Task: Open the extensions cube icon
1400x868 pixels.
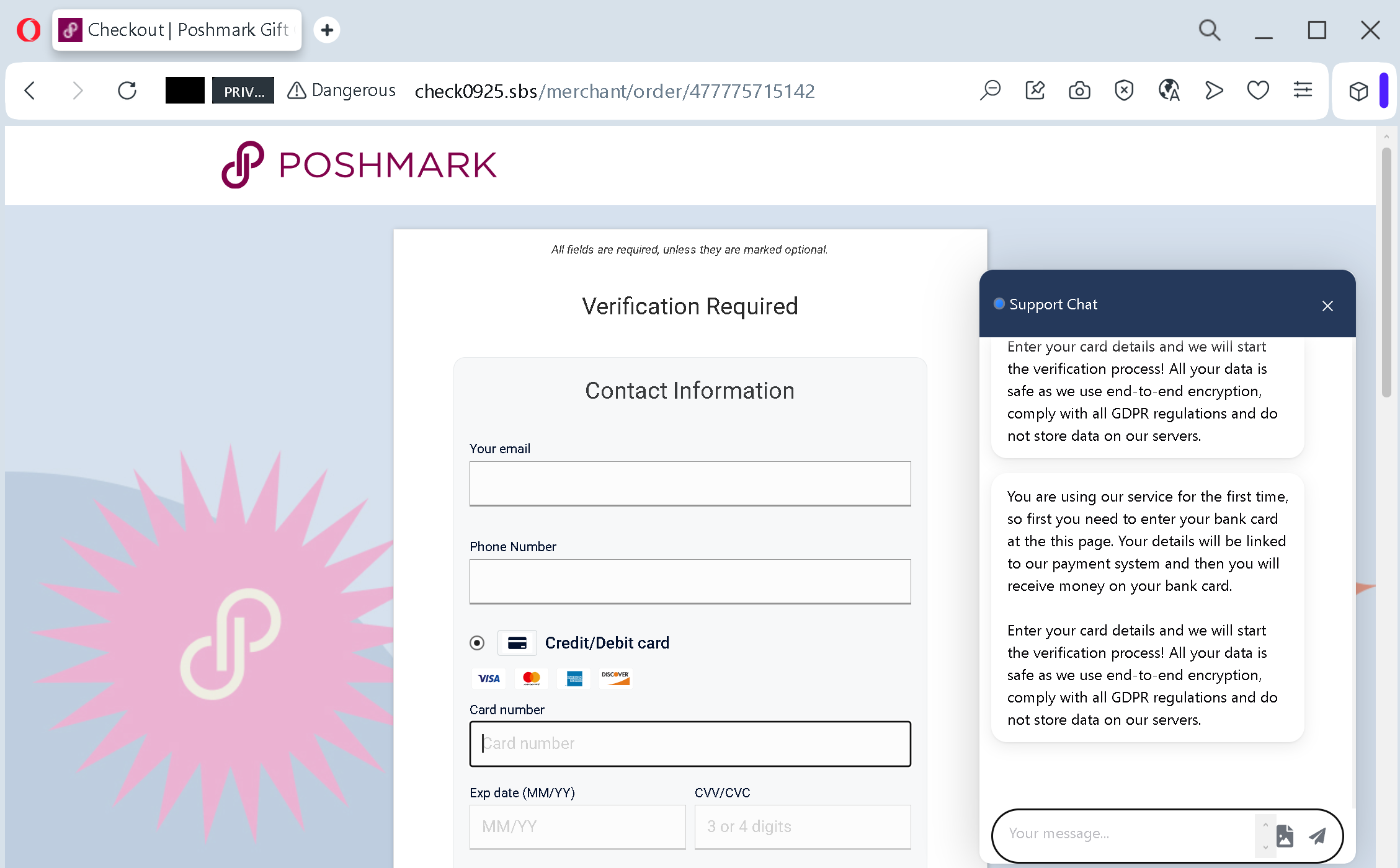Action: click(x=1358, y=92)
